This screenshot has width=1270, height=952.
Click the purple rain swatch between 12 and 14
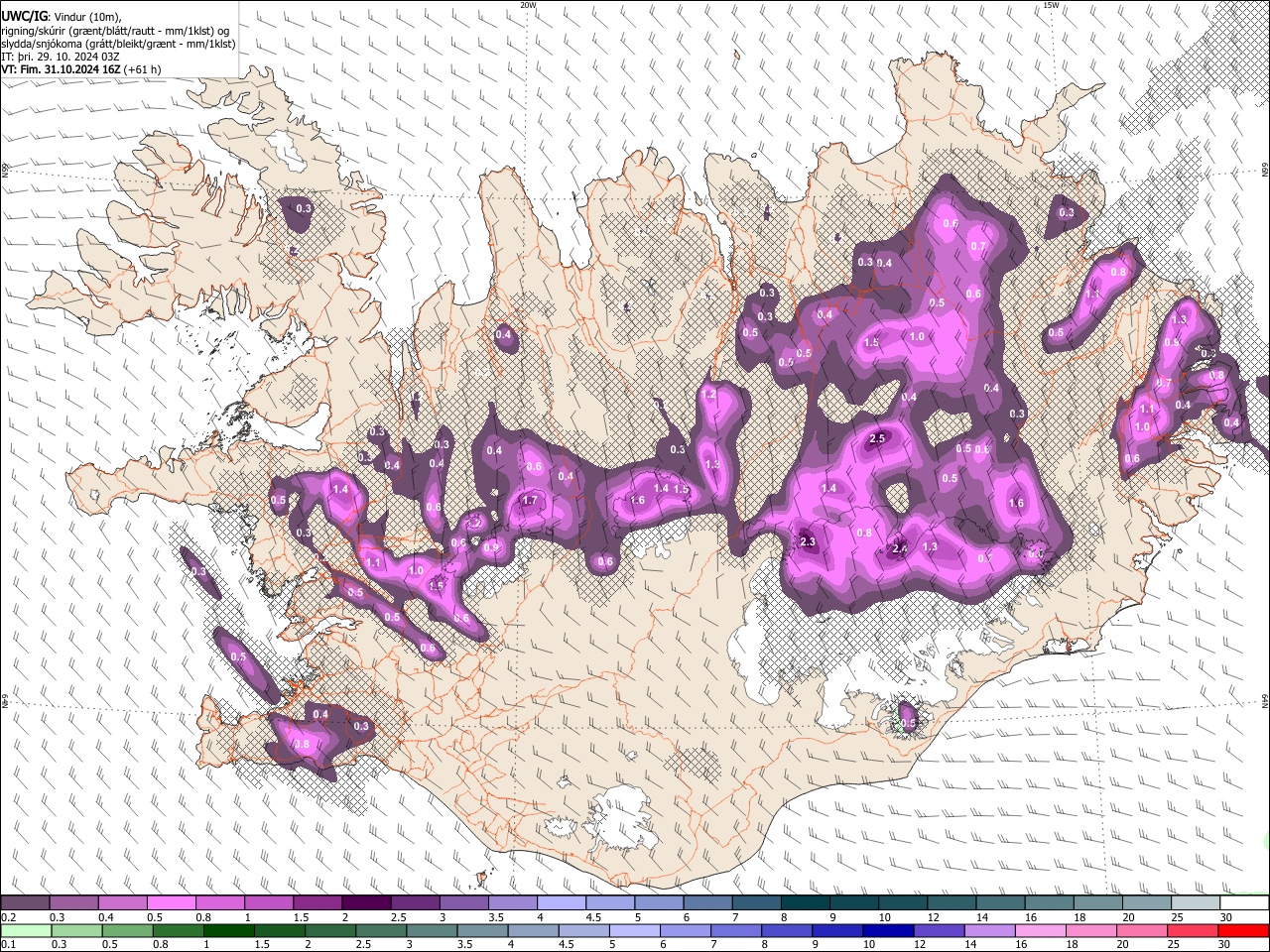pos(940,931)
